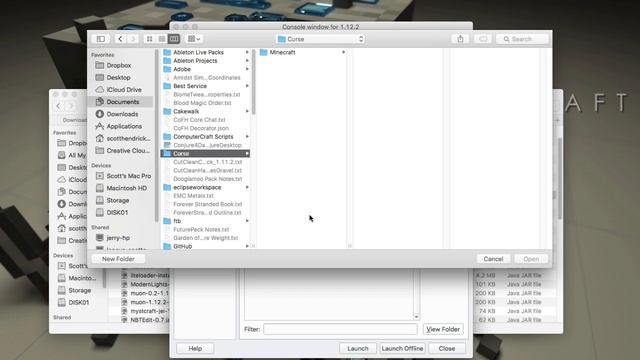The width and height of the screenshot is (640, 360).
Task: Click the Filter input field
Action: coord(340,329)
